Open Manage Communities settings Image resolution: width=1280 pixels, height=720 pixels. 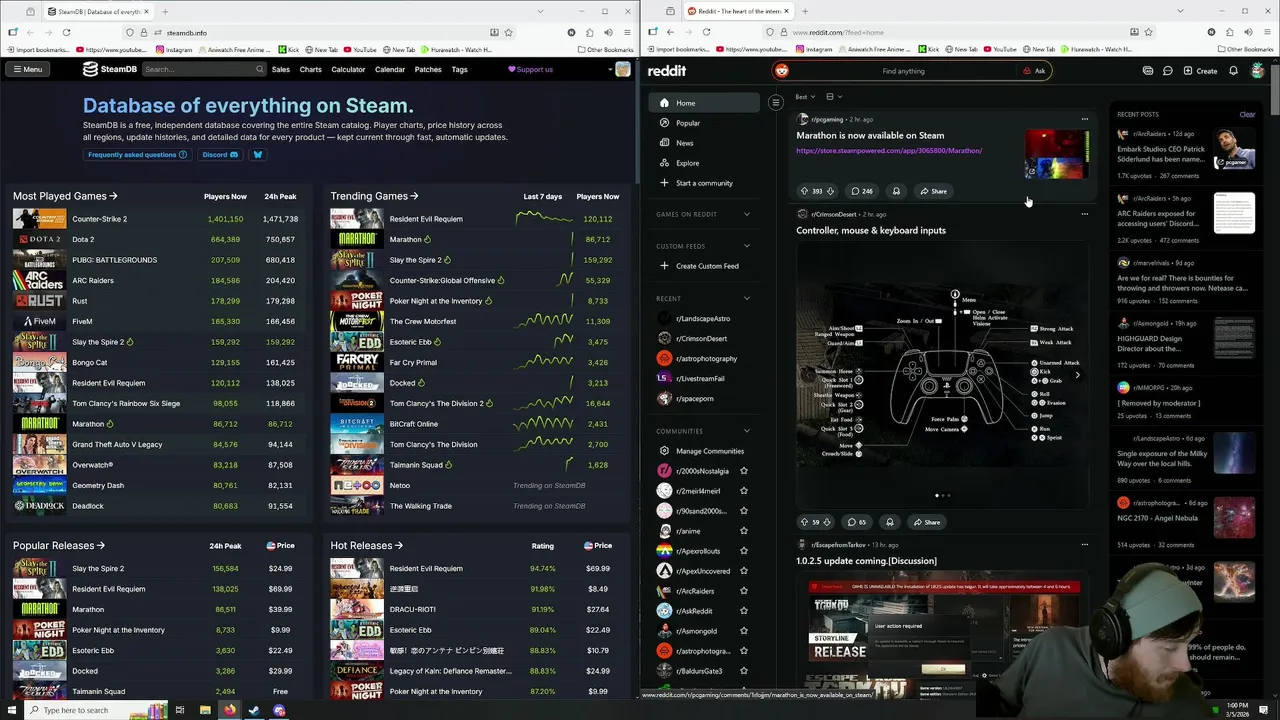(x=704, y=451)
